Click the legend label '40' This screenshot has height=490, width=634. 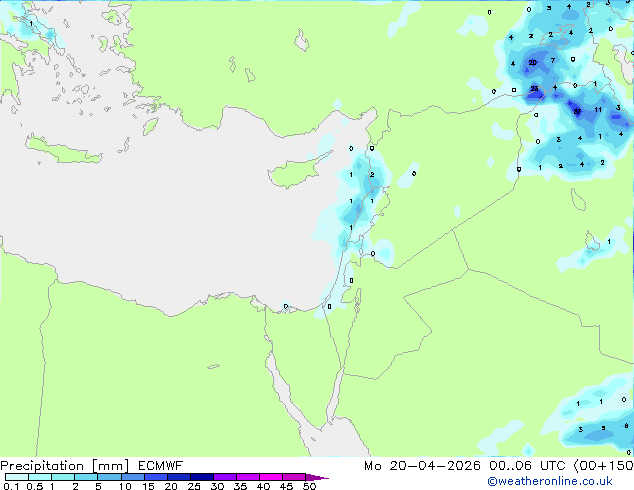pyautogui.click(x=263, y=486)
